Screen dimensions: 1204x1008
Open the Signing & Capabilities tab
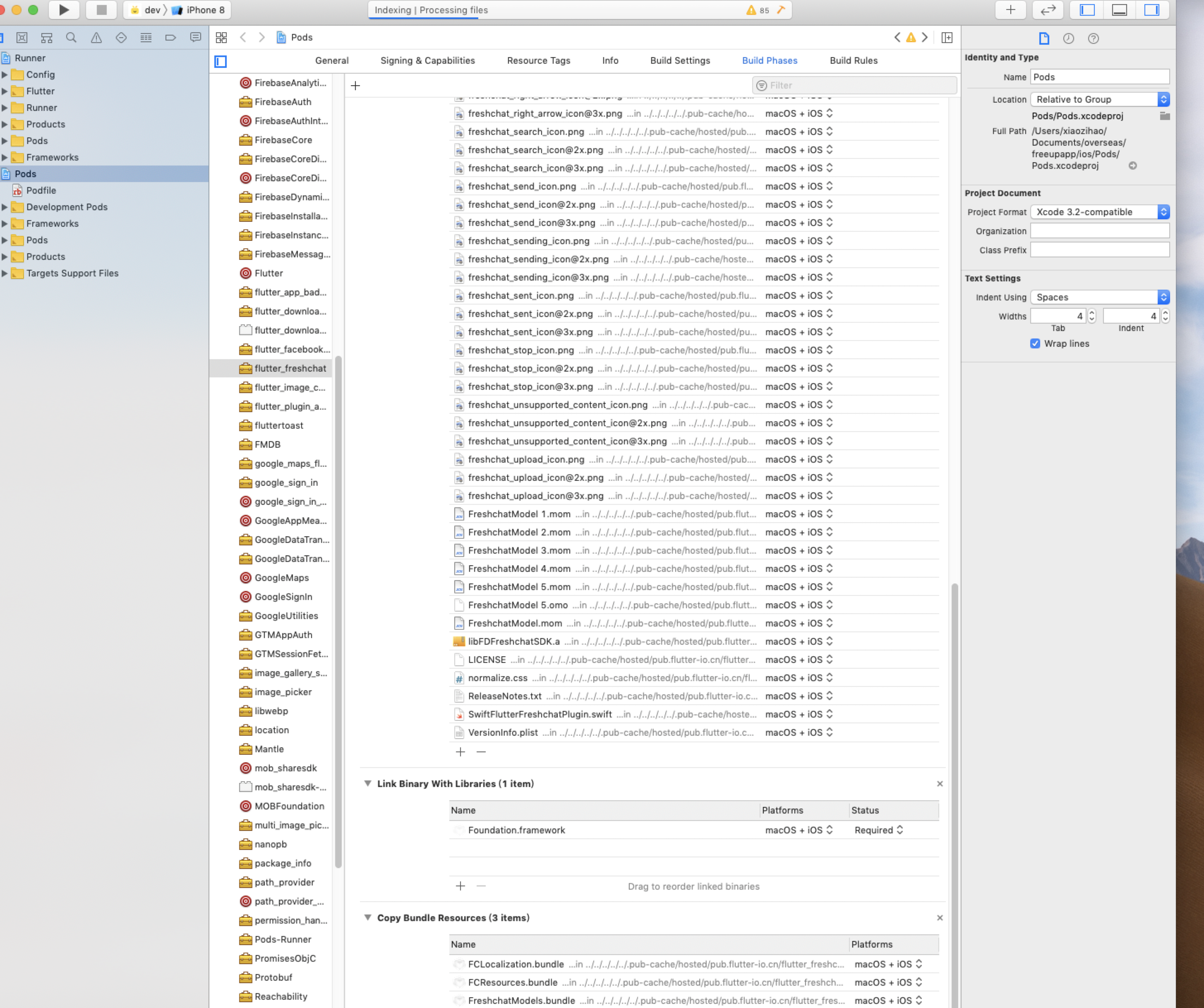click(428, 61)
